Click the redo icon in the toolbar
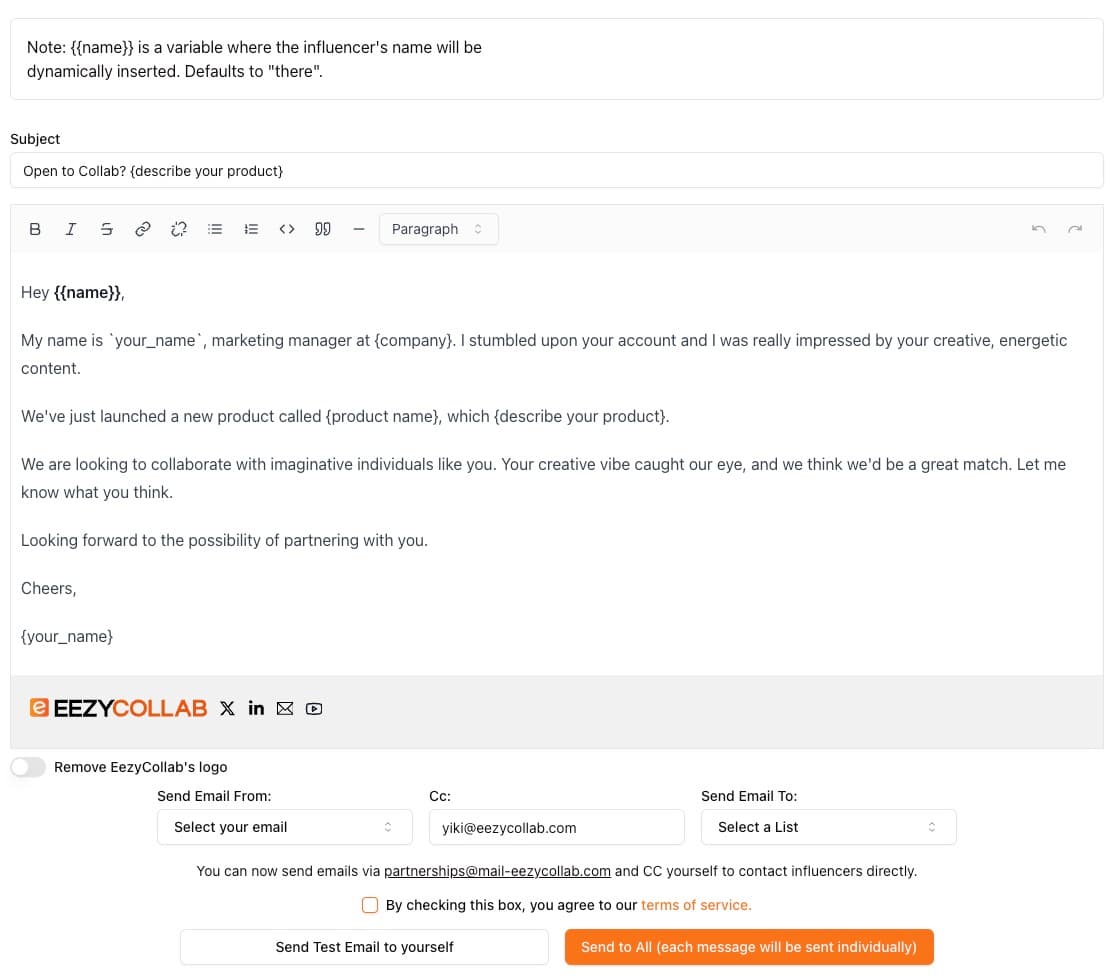 [x=1075, y=229]
